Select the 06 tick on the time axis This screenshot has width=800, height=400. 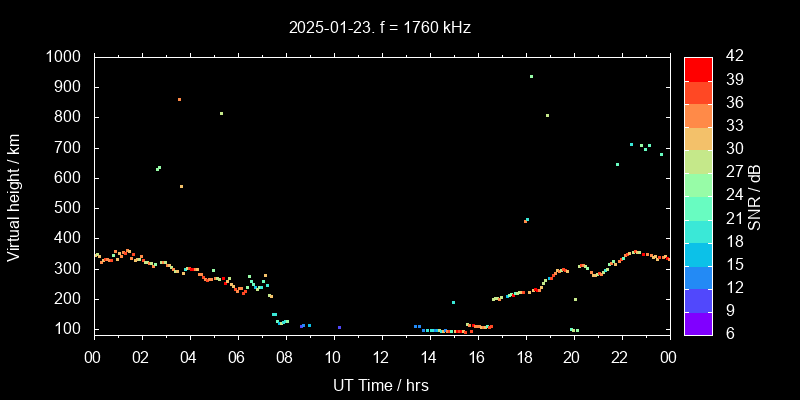point(237,357)
